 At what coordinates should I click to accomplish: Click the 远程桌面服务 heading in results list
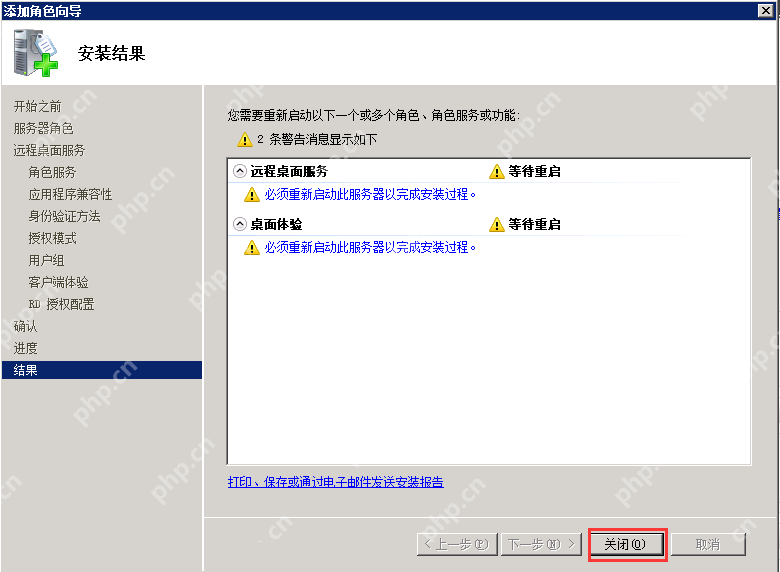(x=289, y=172)
